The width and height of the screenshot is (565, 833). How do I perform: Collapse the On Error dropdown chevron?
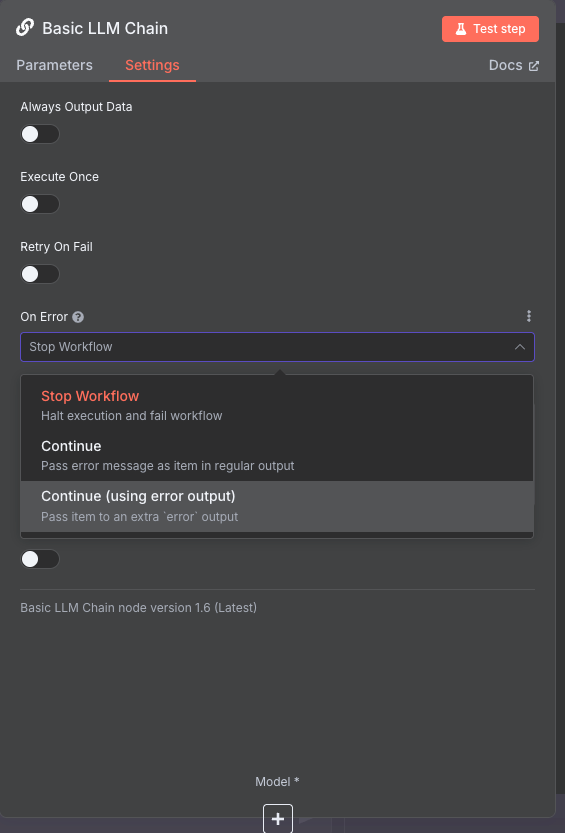point(520,347)
